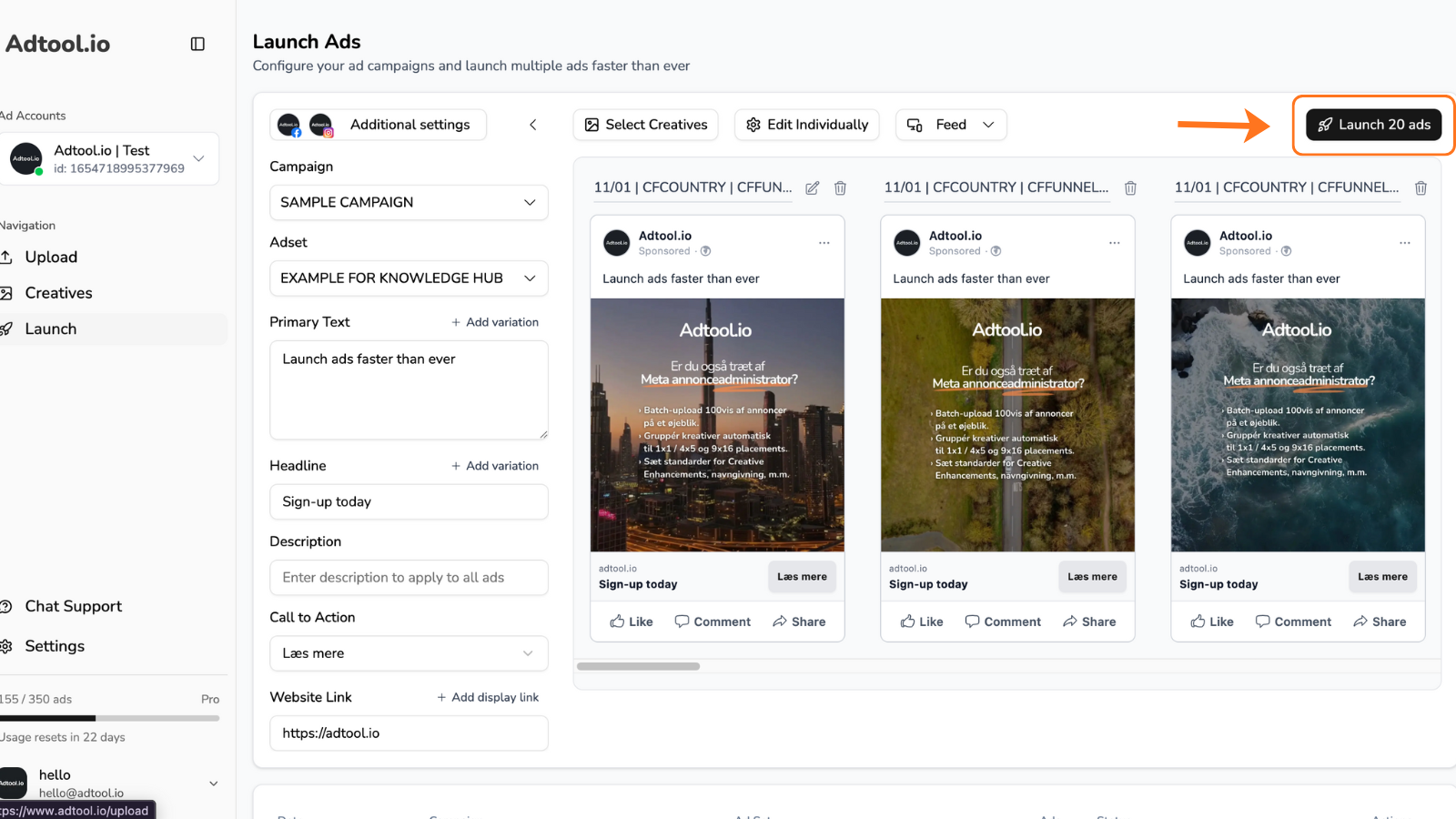The height and width of the screenshot is (819, 1456).
Task: Click Comment on the second ad preview
Action: 1003,622
